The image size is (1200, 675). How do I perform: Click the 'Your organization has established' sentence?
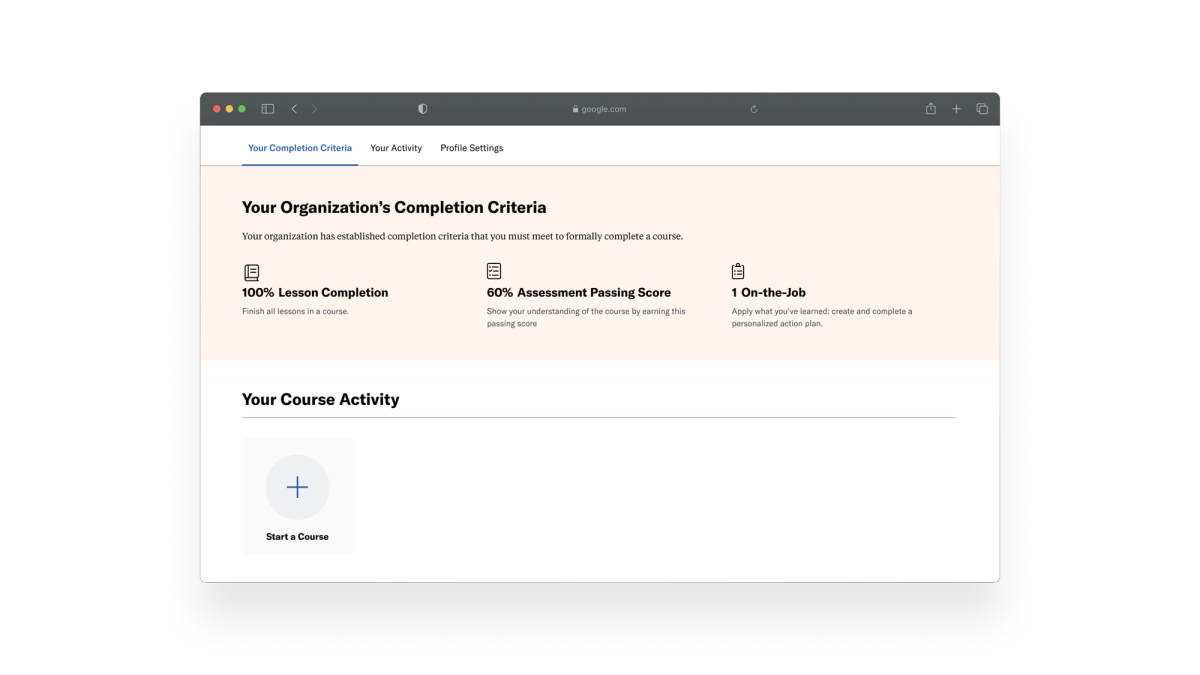point(462,236)
